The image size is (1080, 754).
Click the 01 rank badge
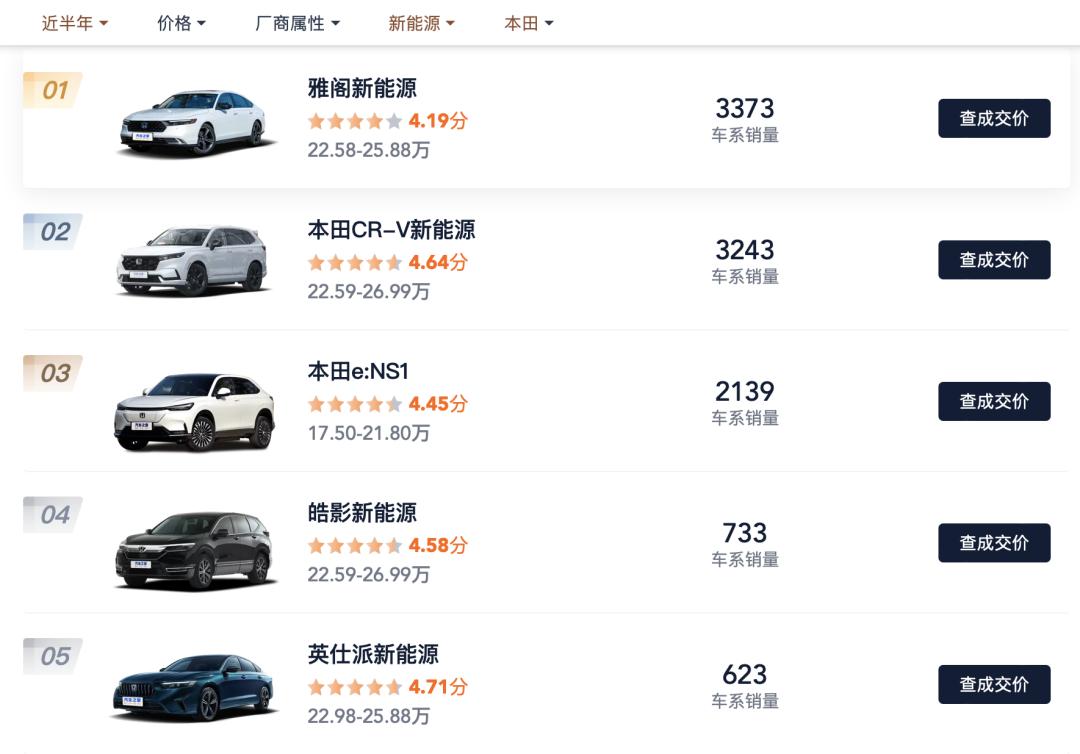[x=53, y=90]
